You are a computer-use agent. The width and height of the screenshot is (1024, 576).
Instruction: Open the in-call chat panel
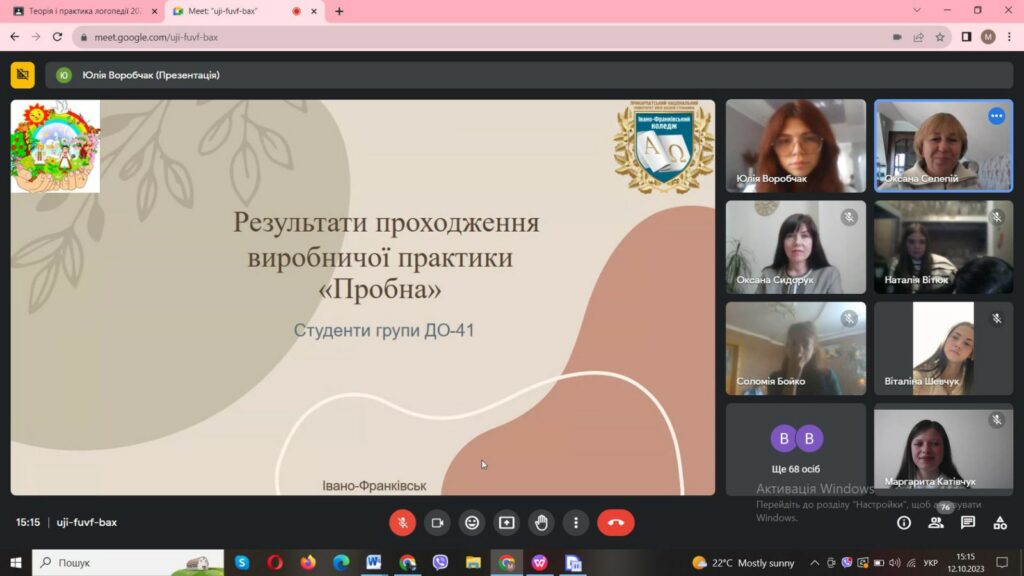point(968,522)
